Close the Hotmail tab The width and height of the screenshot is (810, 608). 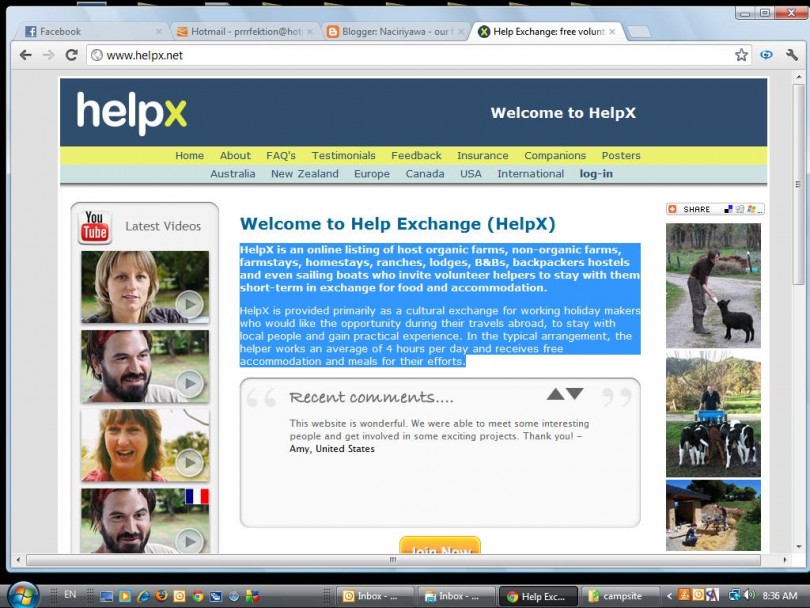click(310, 32)
